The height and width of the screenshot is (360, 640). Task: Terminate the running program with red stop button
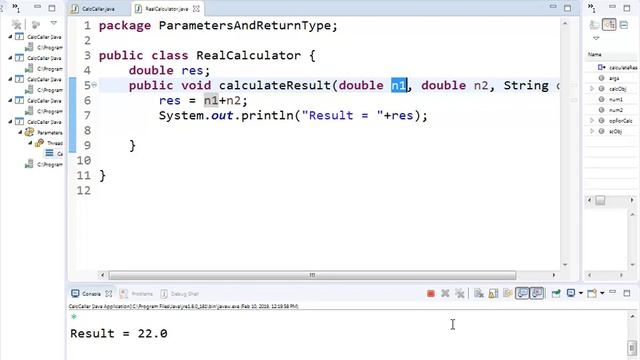[x=431, y=293]
